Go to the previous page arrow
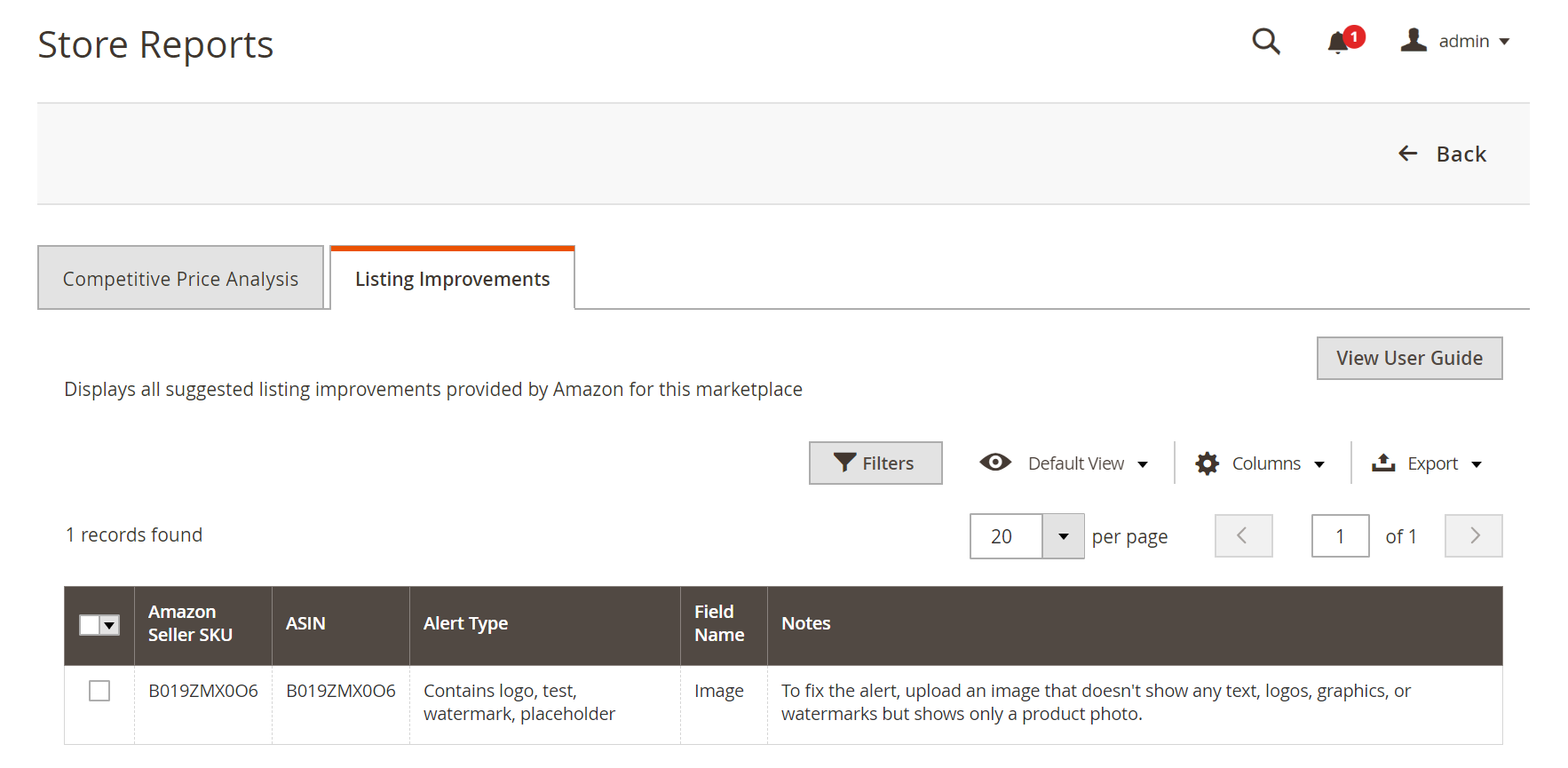 [x=1243, y=535]
